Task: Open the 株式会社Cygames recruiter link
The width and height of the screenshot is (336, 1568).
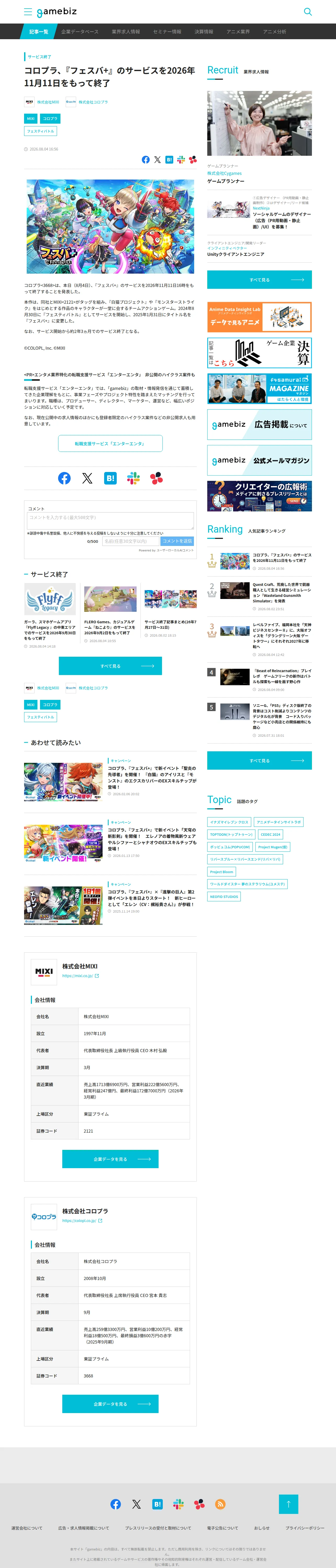Action: pyautogui.click(x=225, y=174)
